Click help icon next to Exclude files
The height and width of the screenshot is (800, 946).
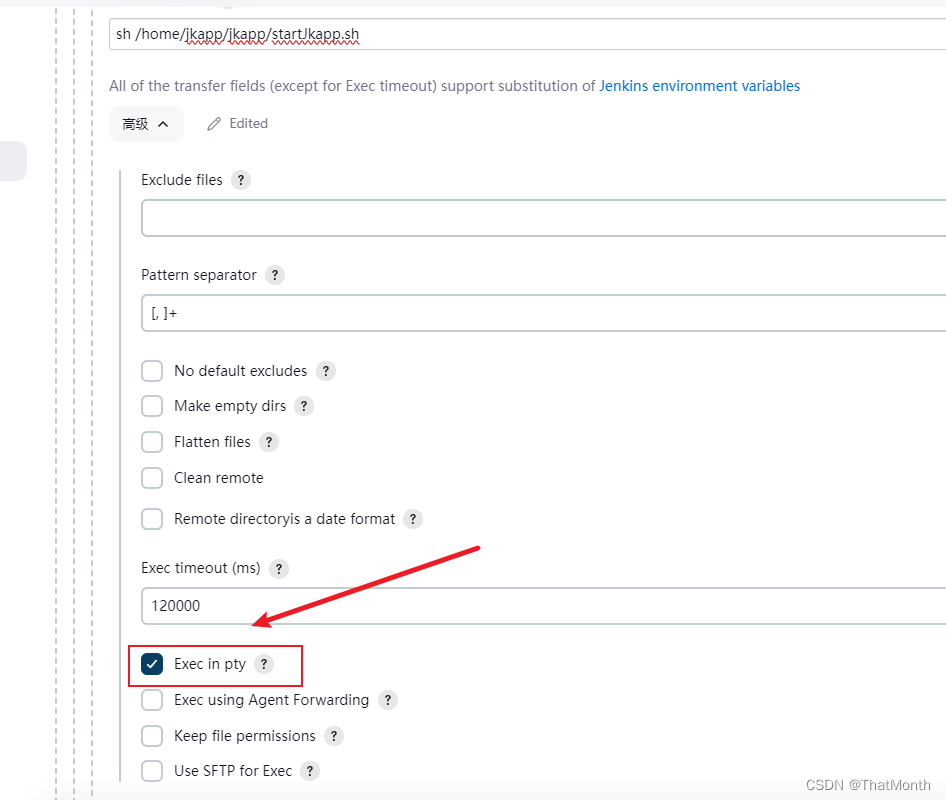240,180
